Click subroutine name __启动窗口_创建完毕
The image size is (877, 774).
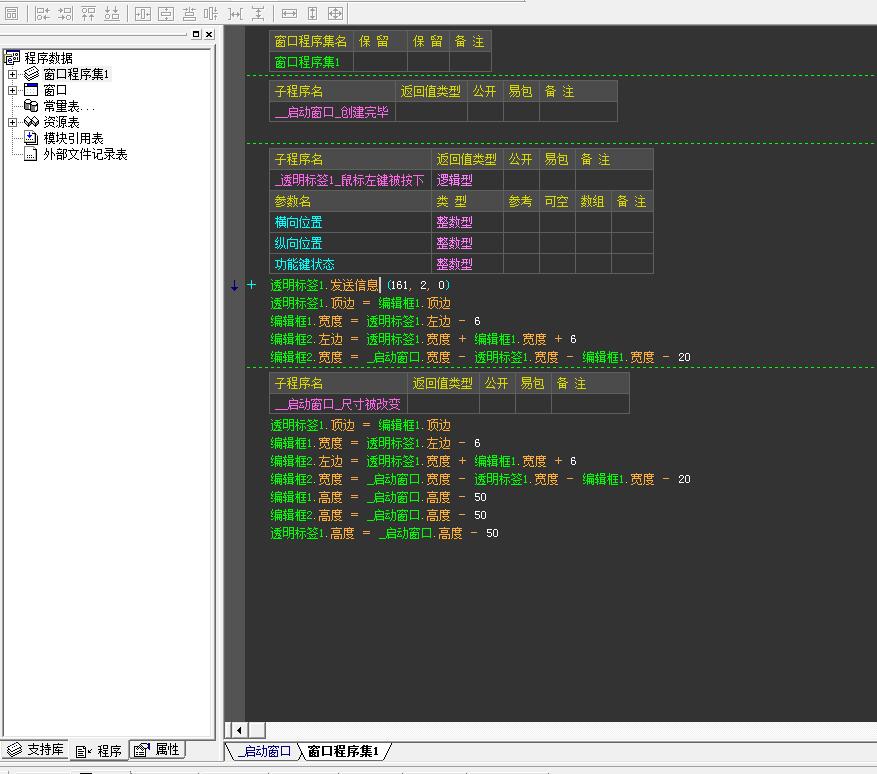332,112
